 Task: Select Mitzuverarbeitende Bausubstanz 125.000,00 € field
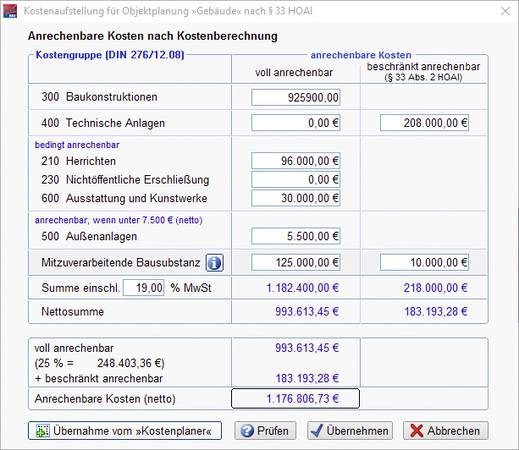(296, 262)
